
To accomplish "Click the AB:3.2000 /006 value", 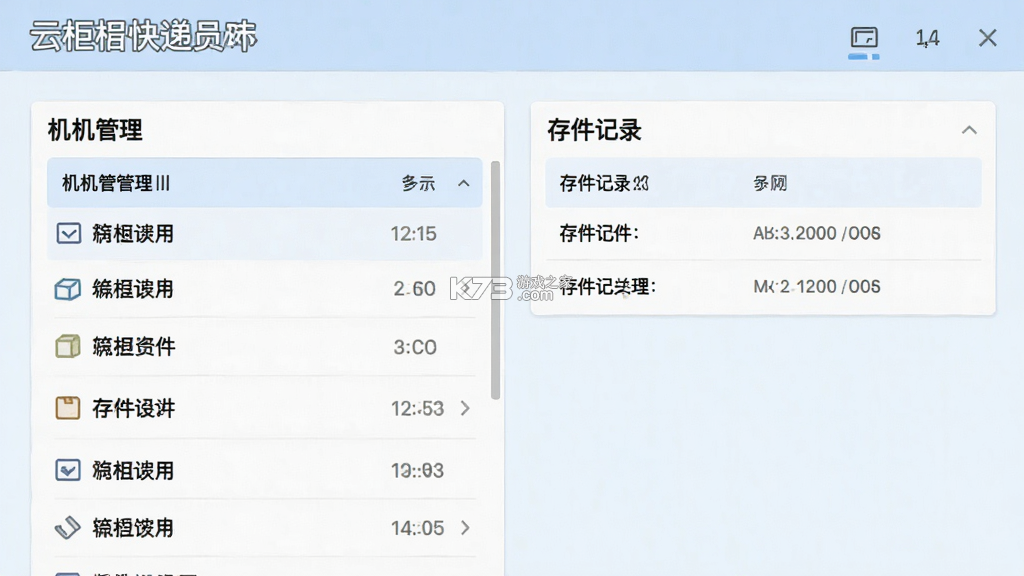I will [816, 233].
